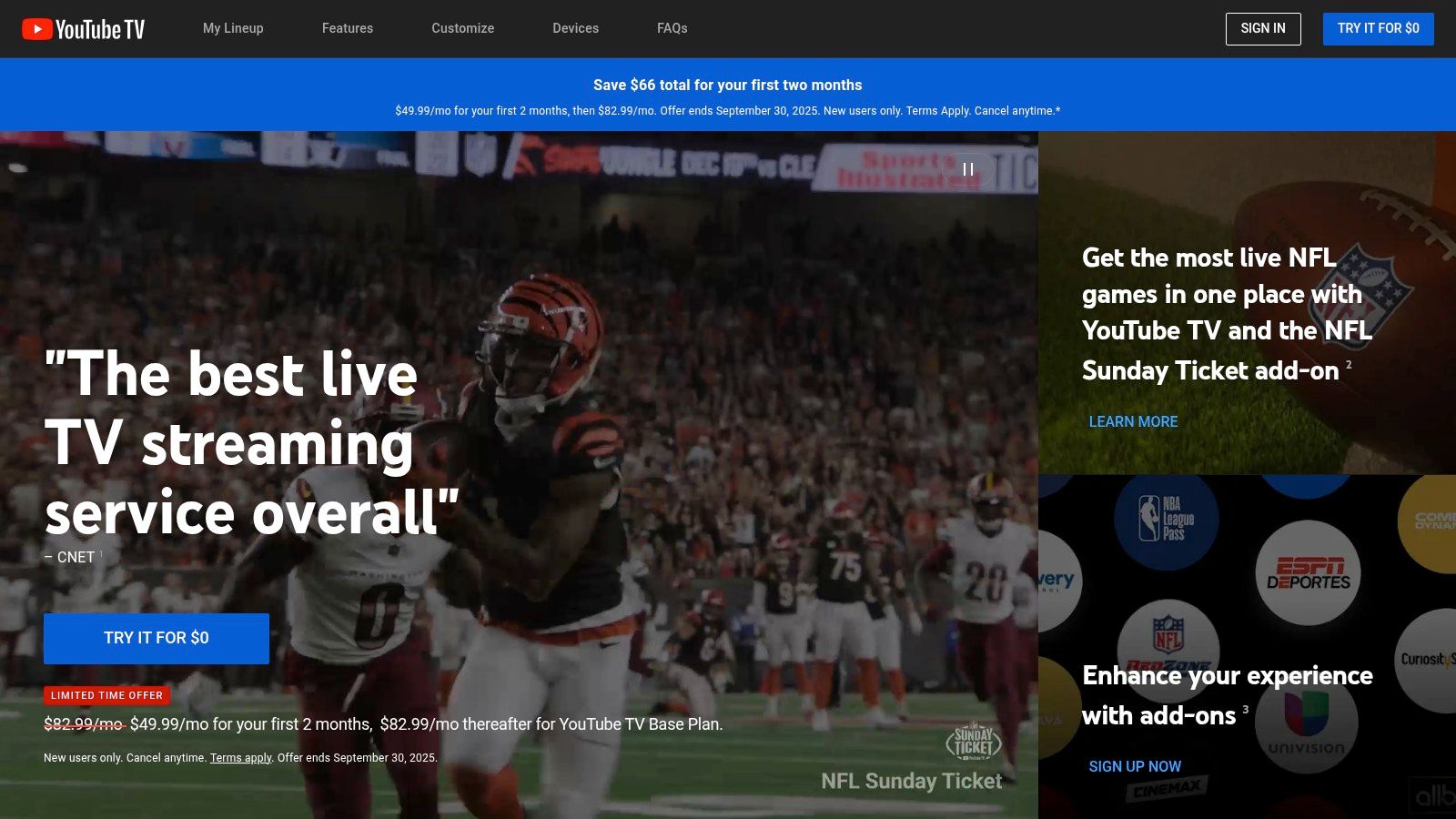Screen dimensions: 1456x819
Task: Open the Features nav item
Action: coord(348,28)
